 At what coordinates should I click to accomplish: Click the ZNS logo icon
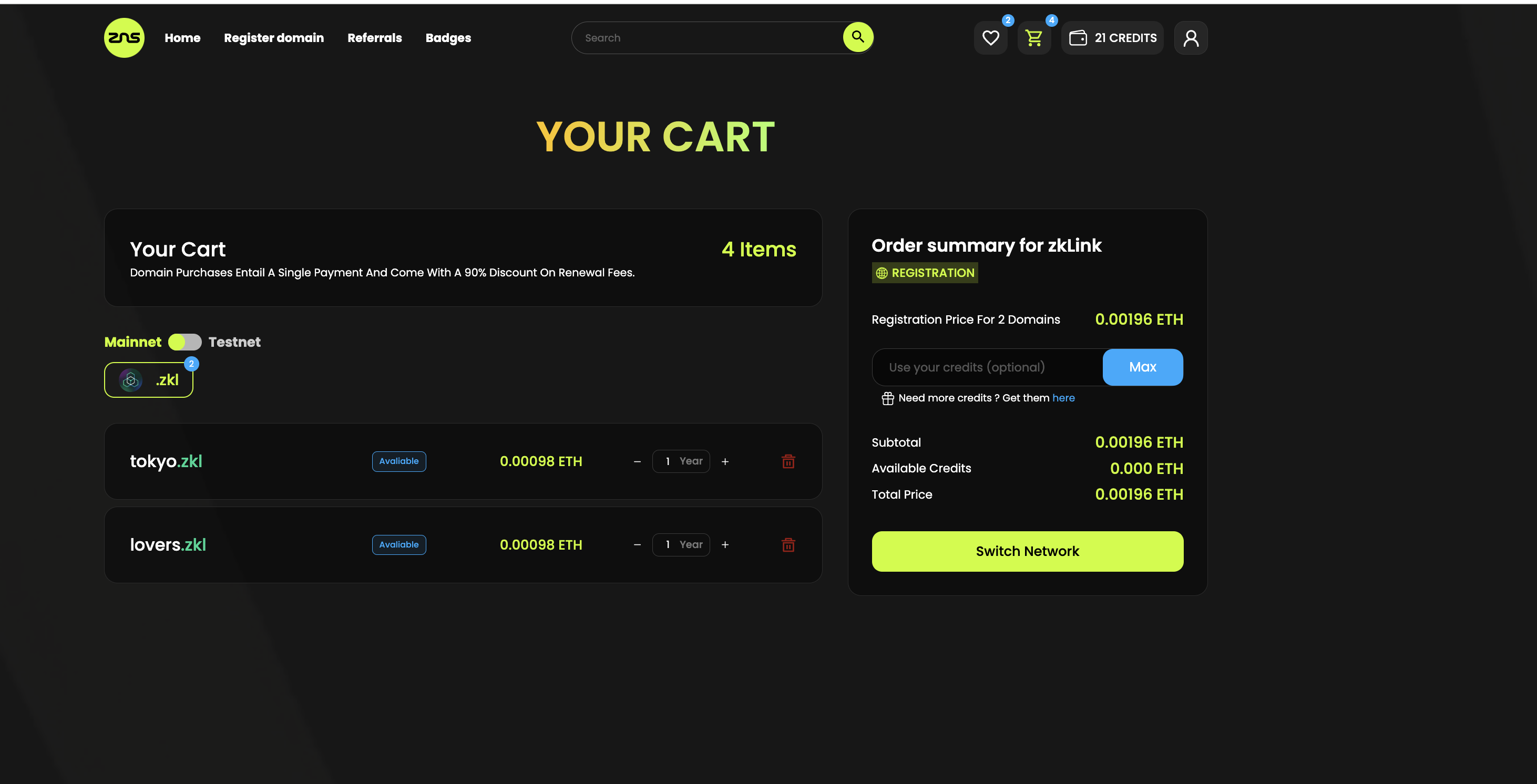click(124, 38)
